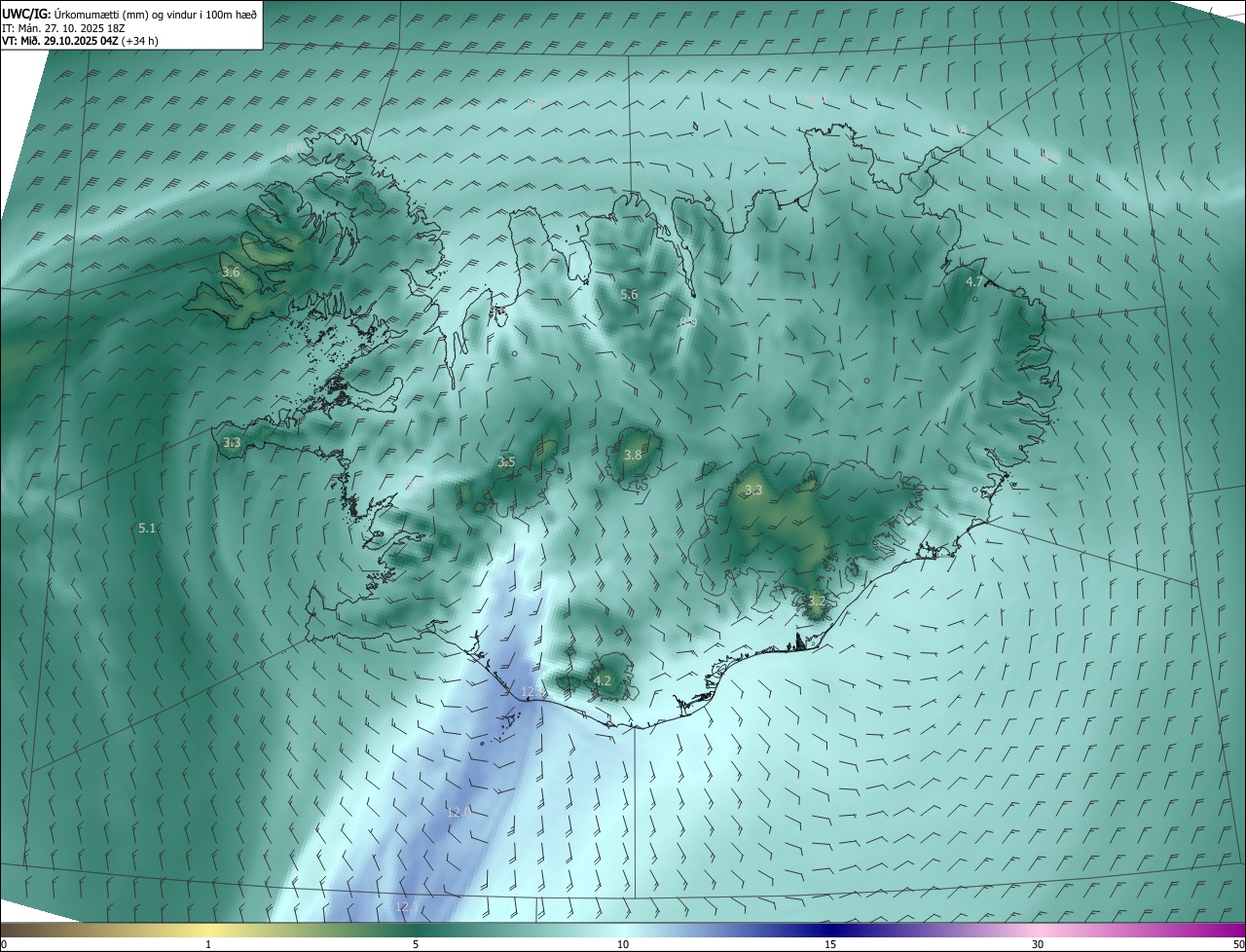Click the '3.8' value on the glacier
1246x952 pixels.
pos(633,456)
